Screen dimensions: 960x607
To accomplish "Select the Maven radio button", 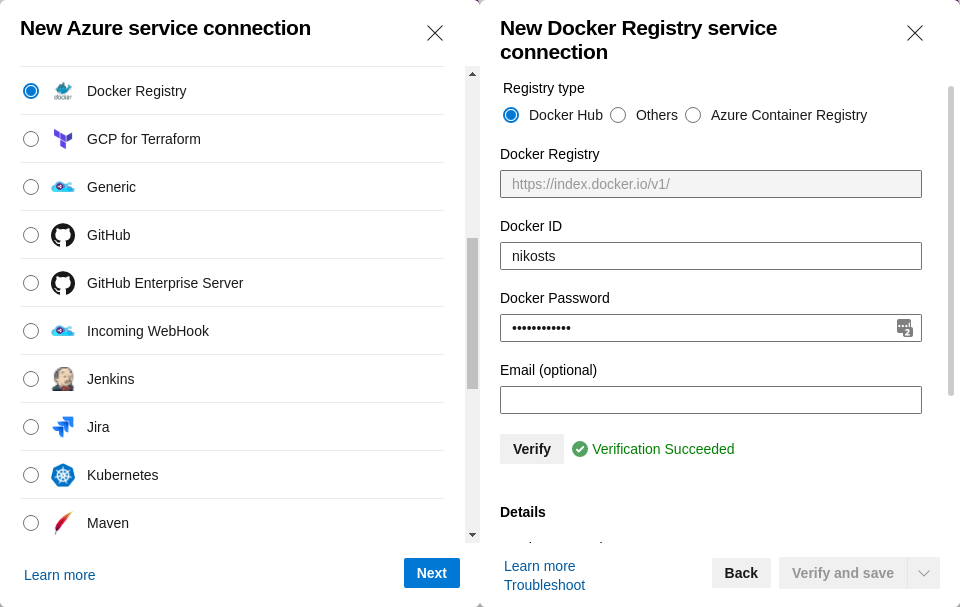I will point(31,523).
